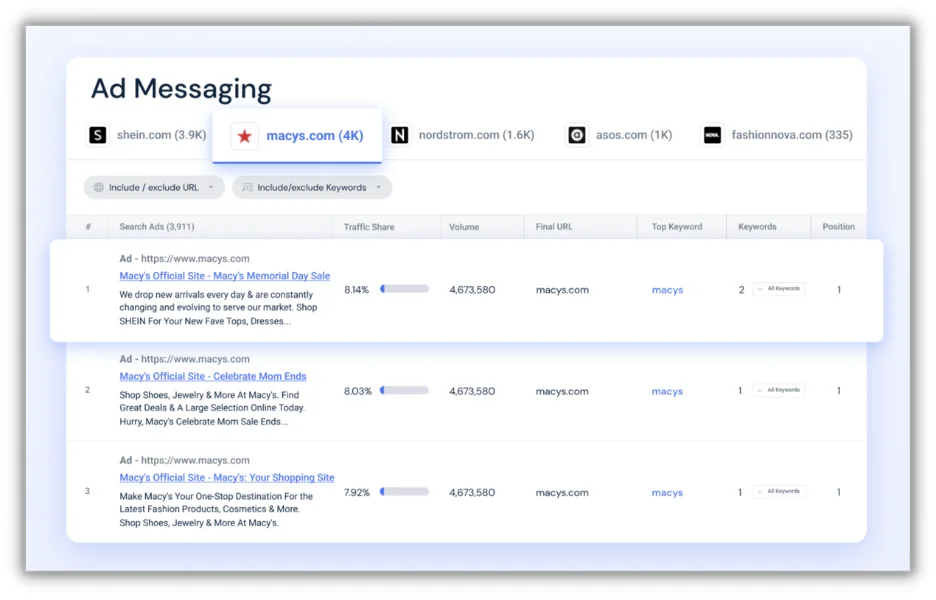Click the 7.92% traffic share value
Image resolution: width=936 pixels, height=600 pixels.
[357, 493]
